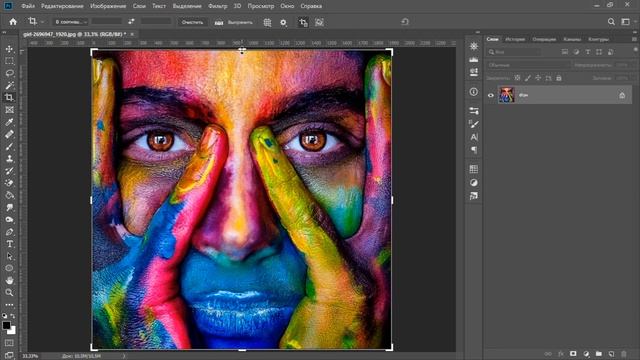The image size is (640, 360).
Task: Switch to the История tab
Action: pyautogui.click(x=515, y=39)
